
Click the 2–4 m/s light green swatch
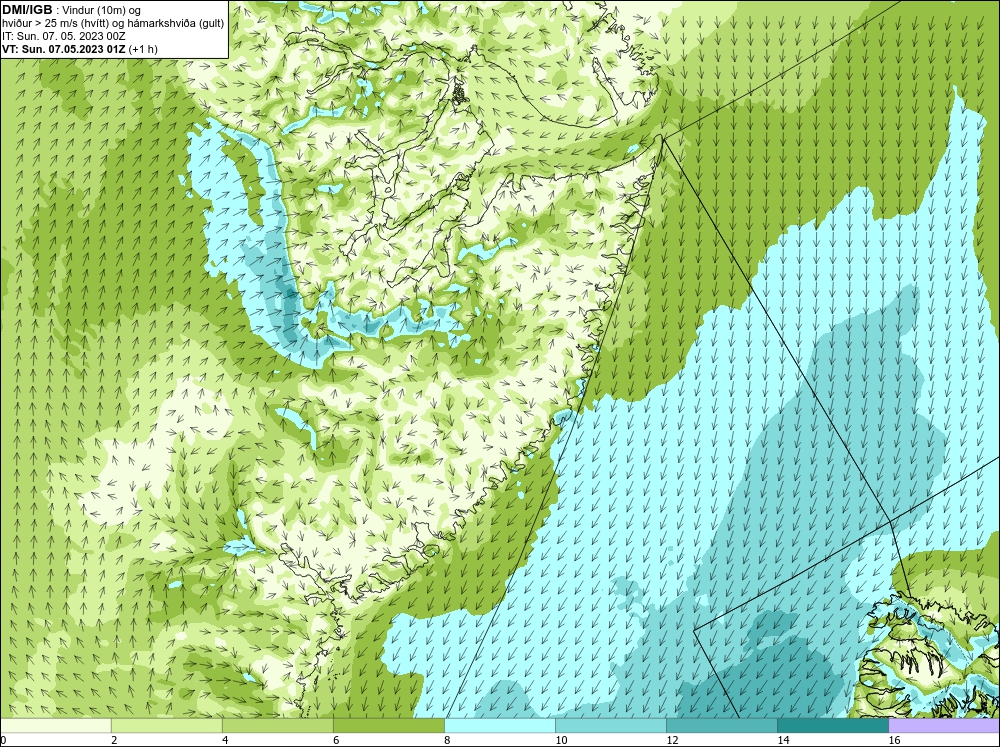166,725
